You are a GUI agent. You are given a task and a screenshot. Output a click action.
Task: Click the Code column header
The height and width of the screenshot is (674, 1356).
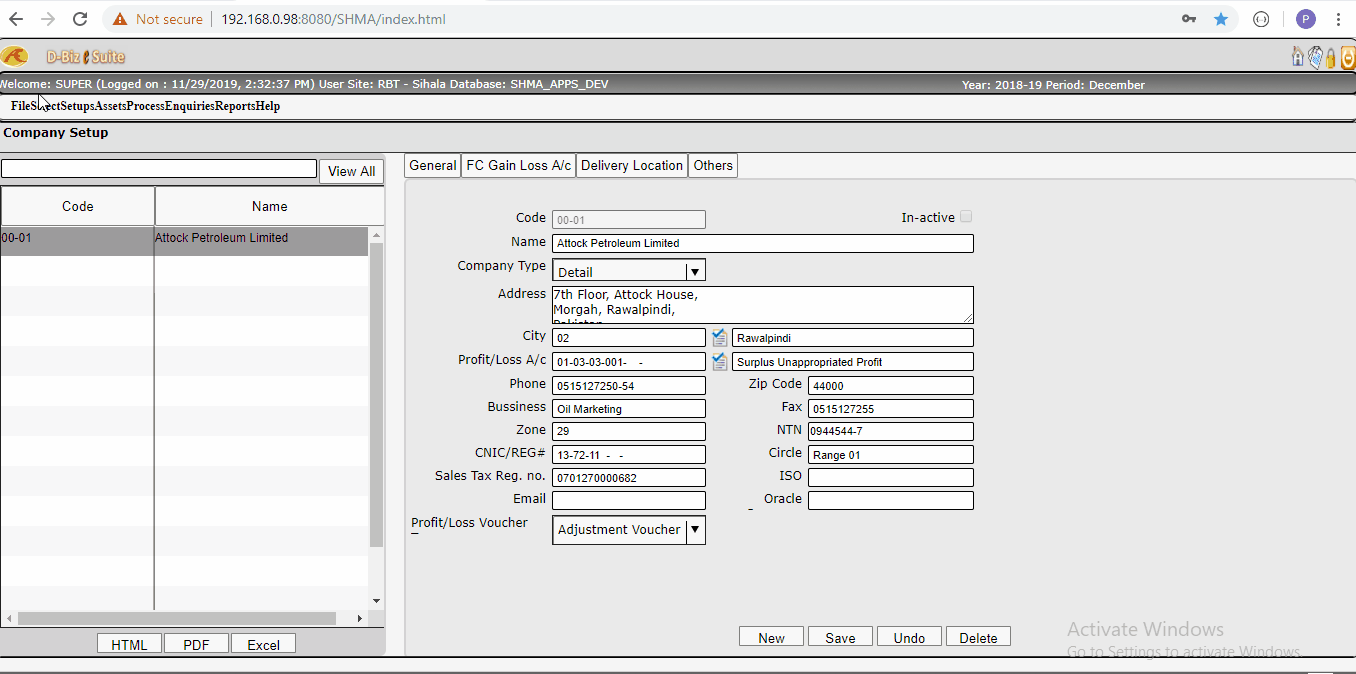click(77, 206)
